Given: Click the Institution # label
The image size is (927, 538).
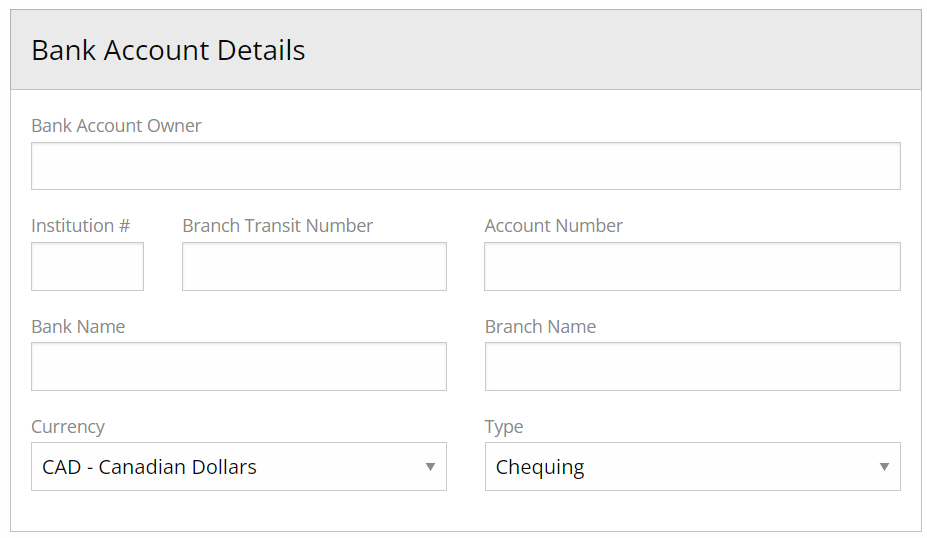Looking at the screenshot, I should click(x=81, y=226).
